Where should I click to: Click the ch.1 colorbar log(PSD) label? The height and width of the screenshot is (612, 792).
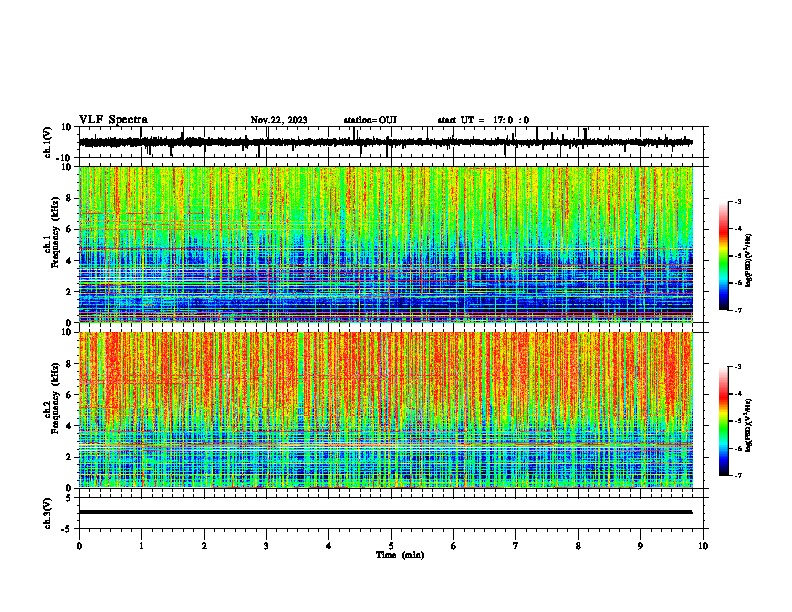(x=749, y=261)
